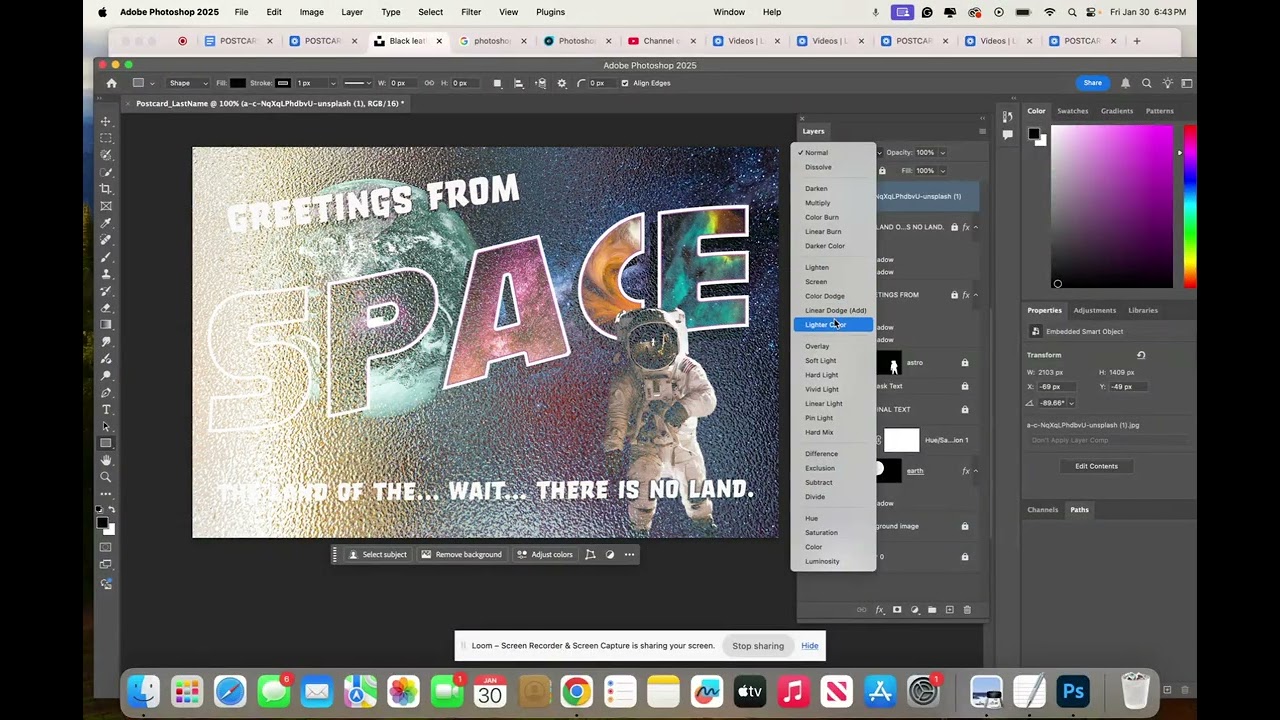Click the hue slider in Color panel
Screen dimensions: 1280x720
1190,207
